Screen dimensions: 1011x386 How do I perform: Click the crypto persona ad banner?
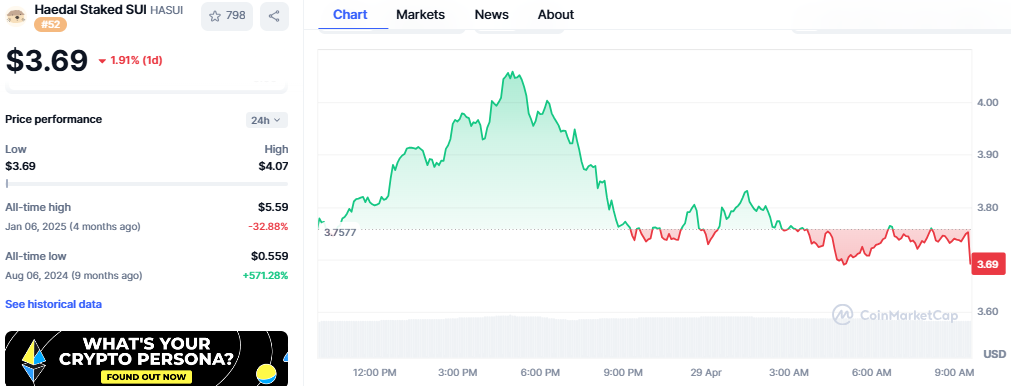(146, 358)
